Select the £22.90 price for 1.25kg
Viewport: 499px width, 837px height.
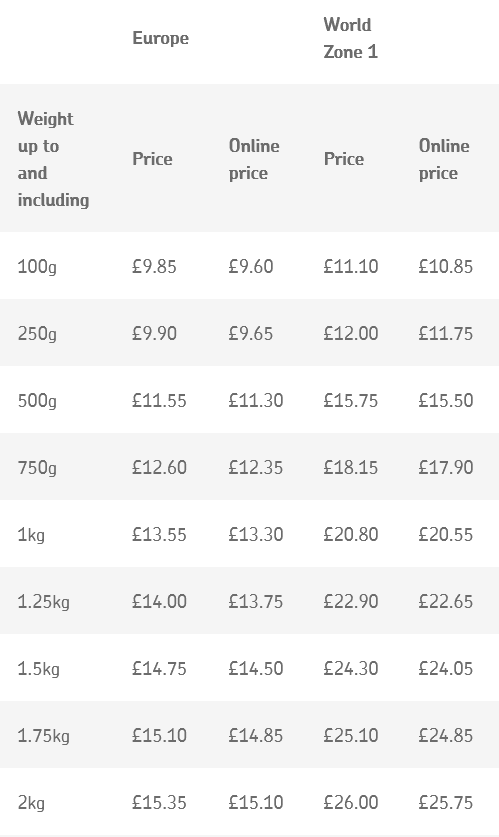tap(351, 602)
